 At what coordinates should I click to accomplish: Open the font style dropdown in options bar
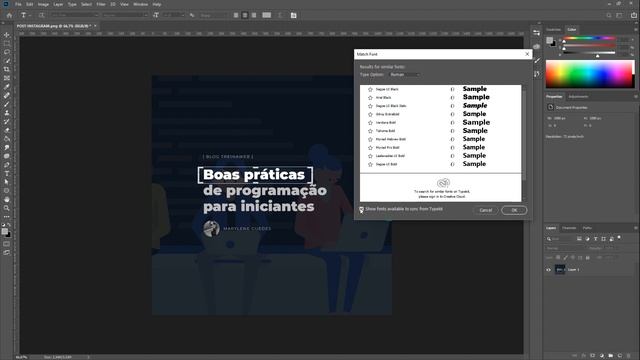click(x=125, y=15)
